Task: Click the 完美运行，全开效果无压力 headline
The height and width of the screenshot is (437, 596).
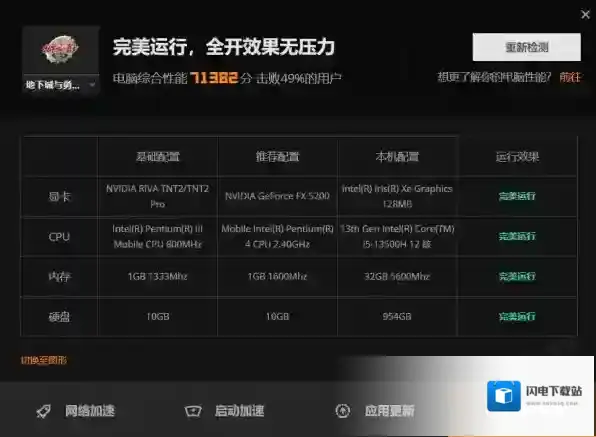Action: pos(224,47)
